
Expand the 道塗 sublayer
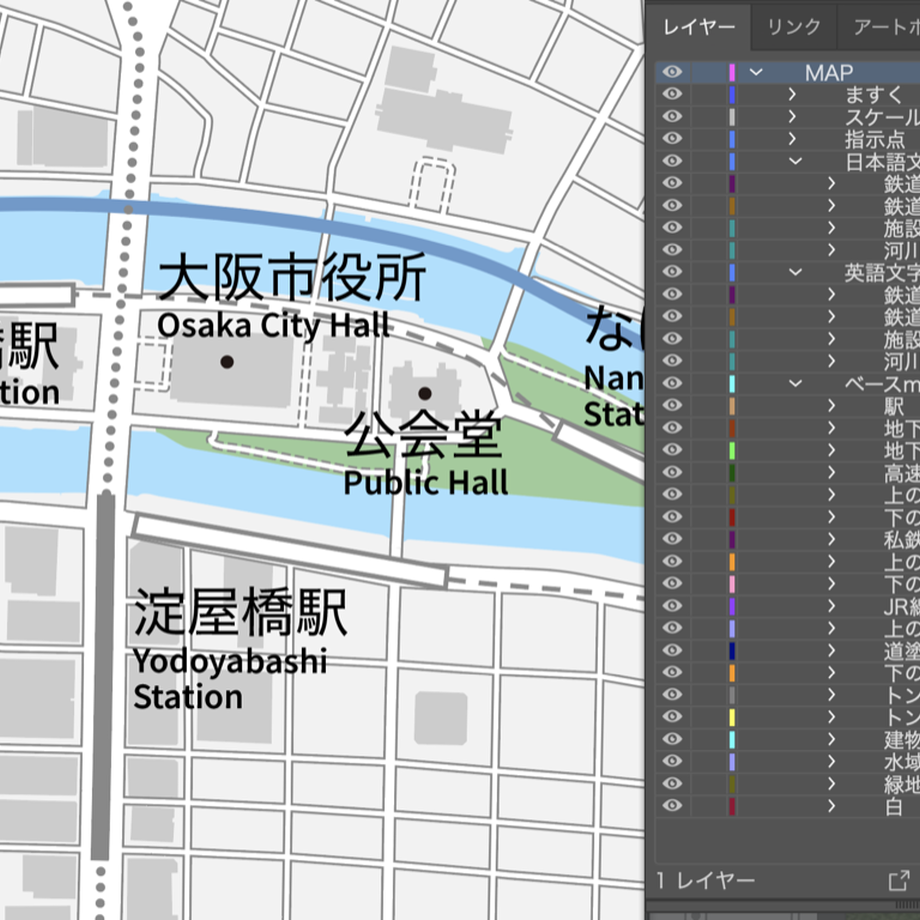pyautogui.click(x=831, y=650)
